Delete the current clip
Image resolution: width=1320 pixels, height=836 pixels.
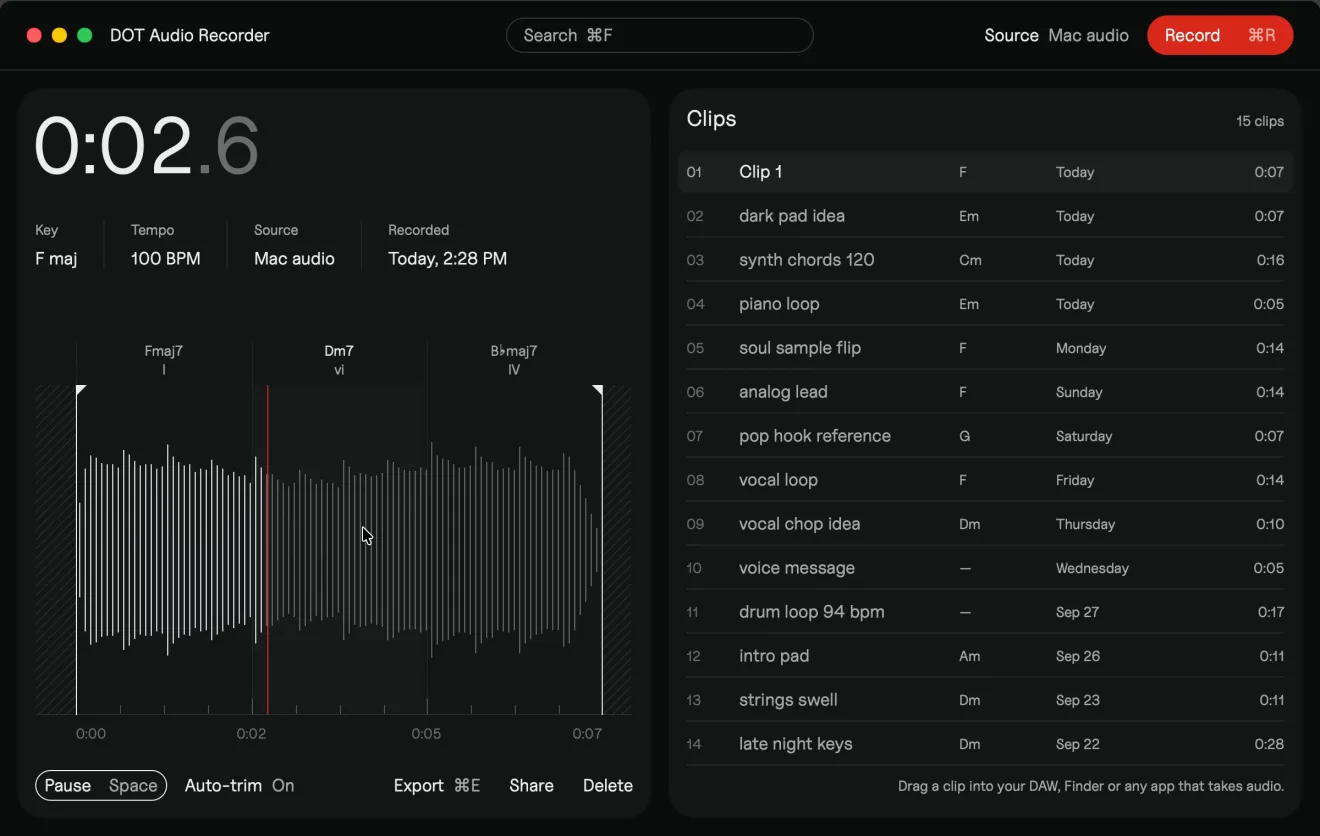click(608, 786)
